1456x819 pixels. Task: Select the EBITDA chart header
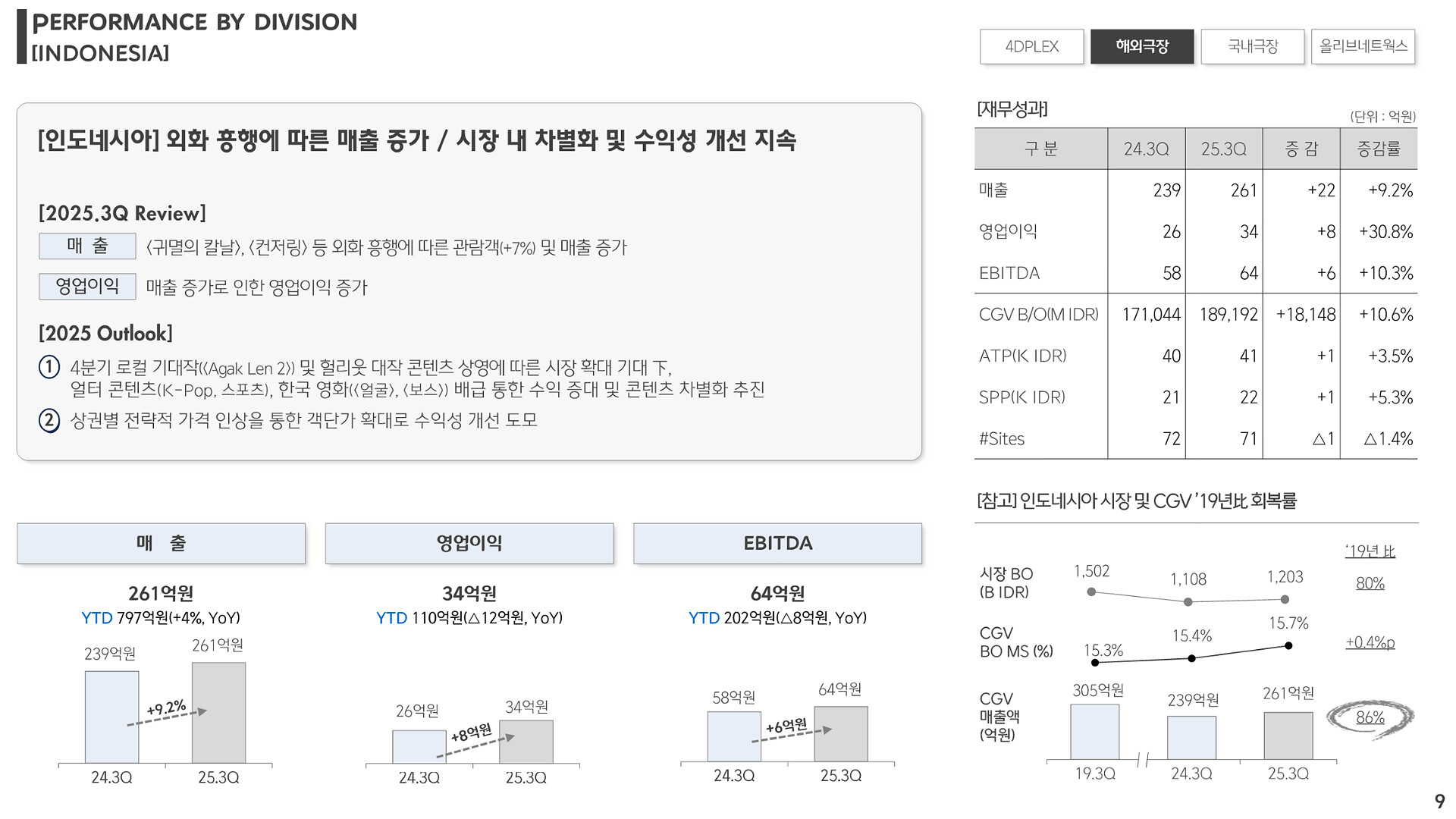click(777, 543)
